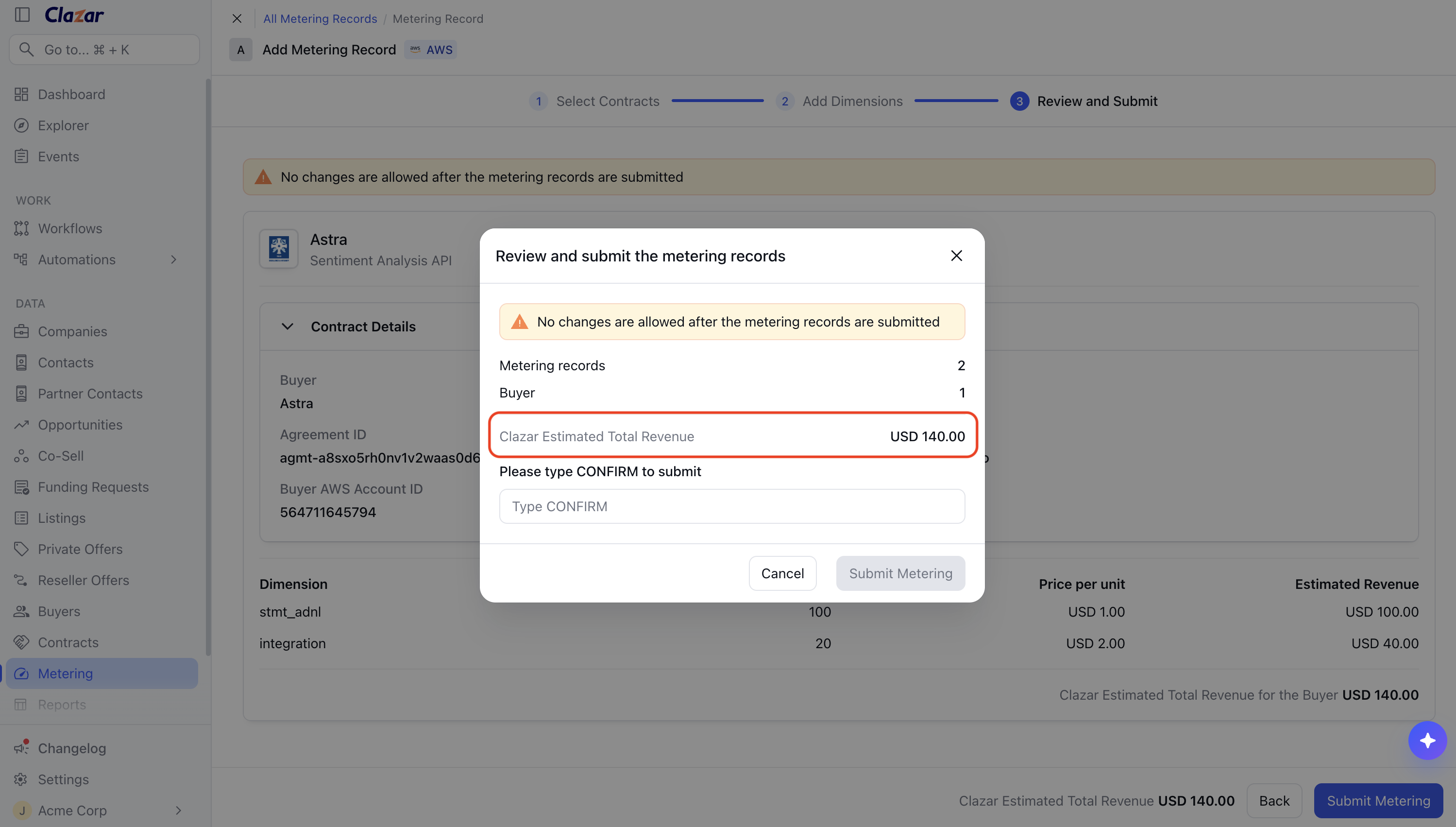Collapse the Contract Details section

(x=288, y=327)
